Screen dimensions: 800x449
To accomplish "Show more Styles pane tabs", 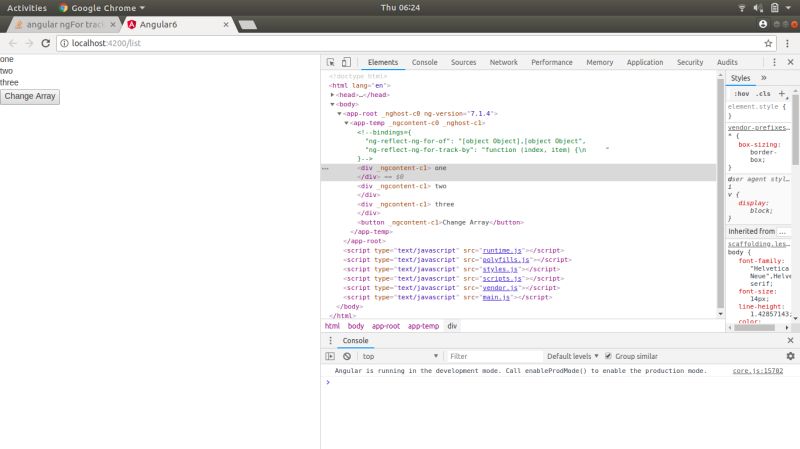I will pos(764,78).
